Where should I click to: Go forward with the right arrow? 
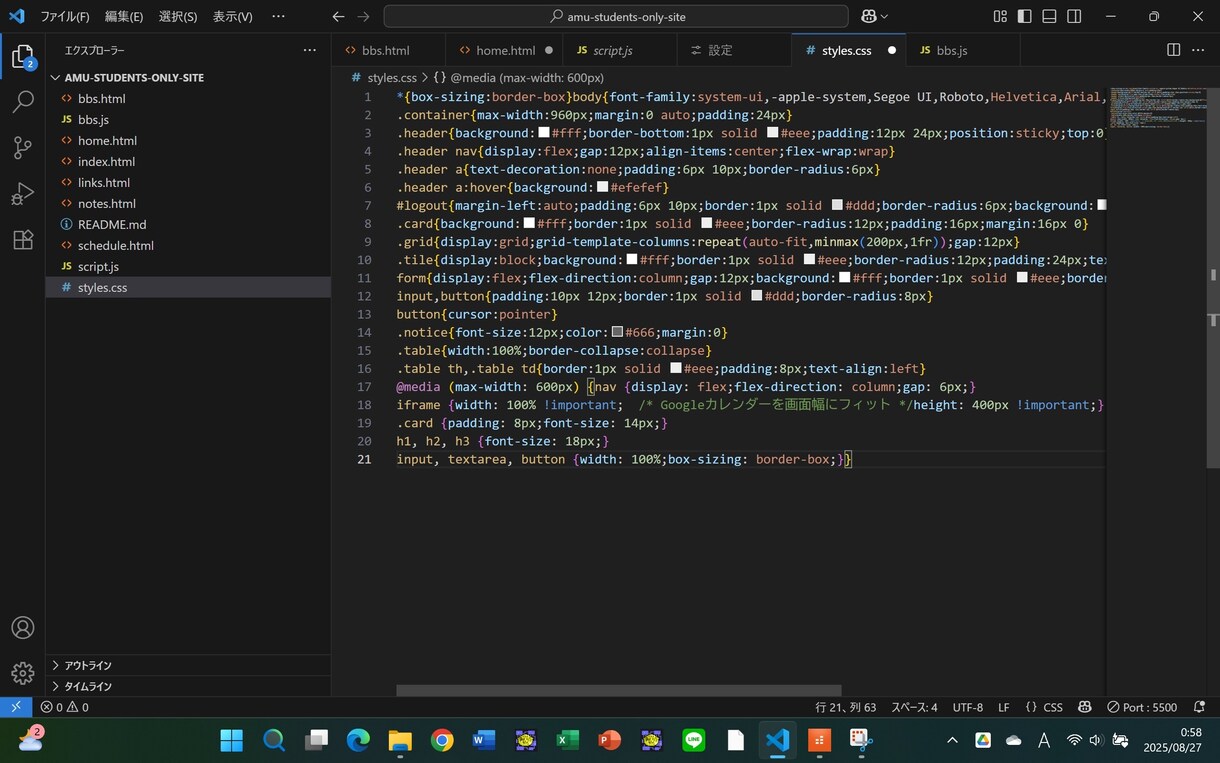pos(363,16)
